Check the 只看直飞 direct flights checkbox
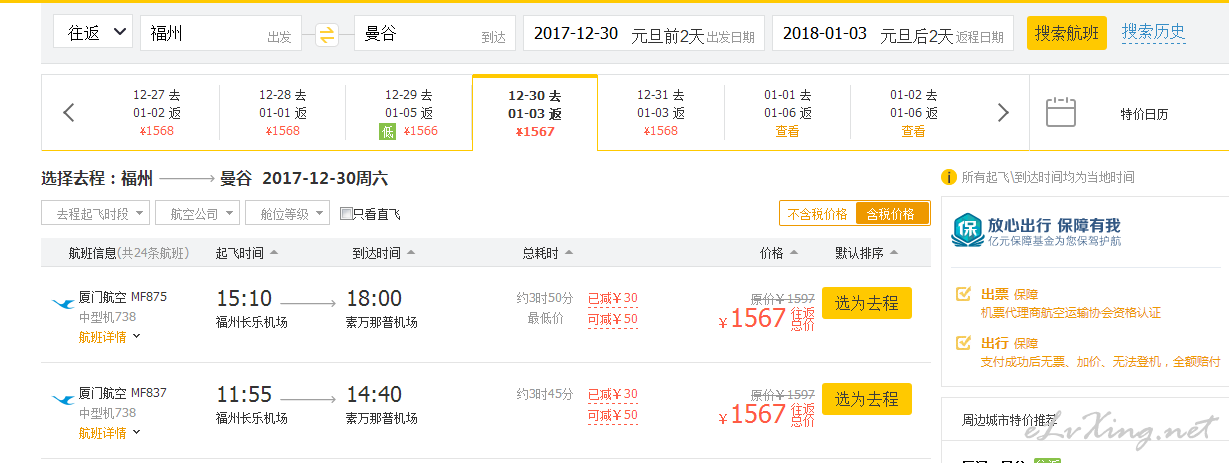Image resolution: width=1229 pixels, height=463 pixels. [x=346, y=213]
